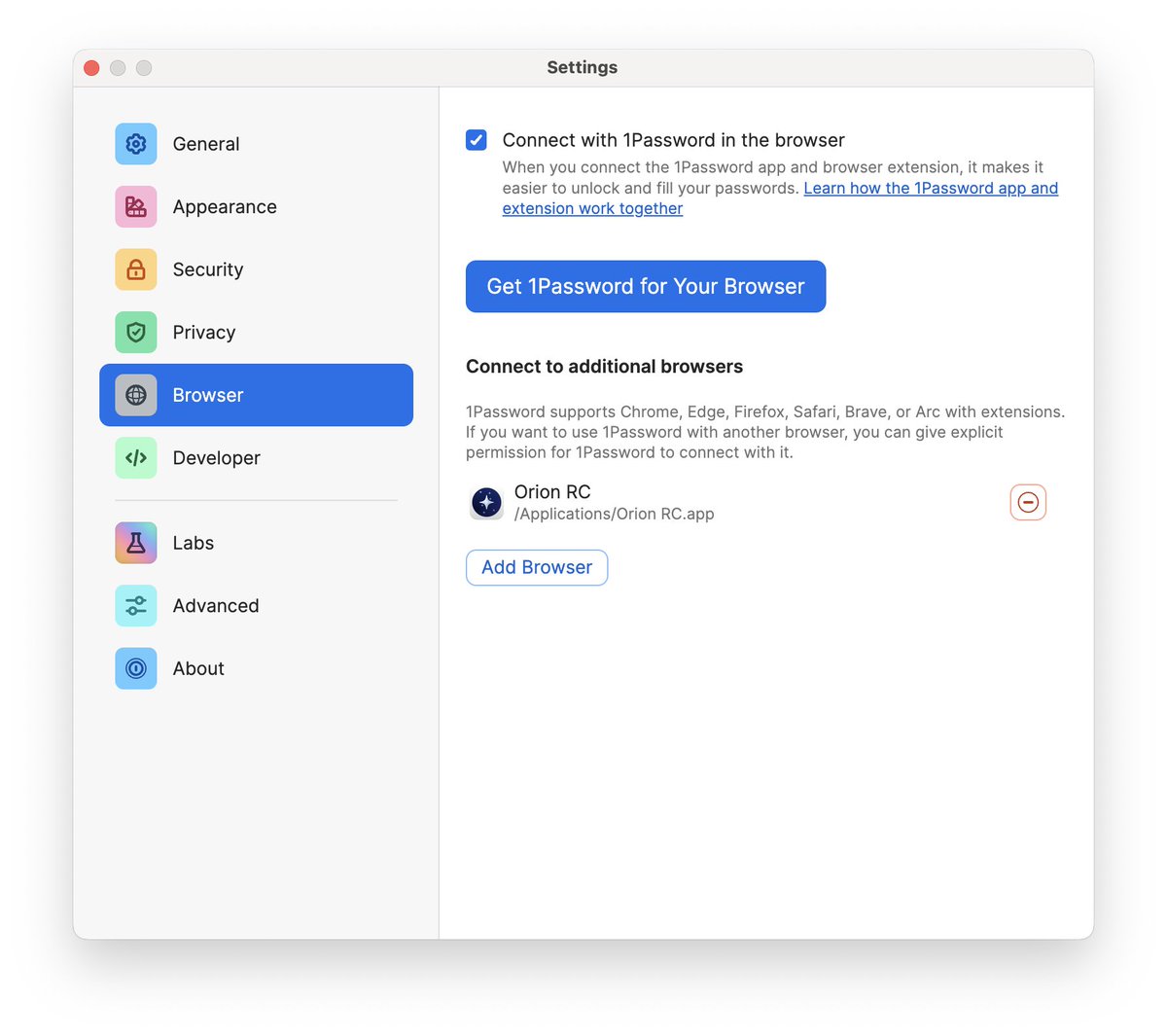Viewport: 1167px width, 1036px height.
Task: Remove Orion RC using the minus icon
Action: pos(1028,502)
